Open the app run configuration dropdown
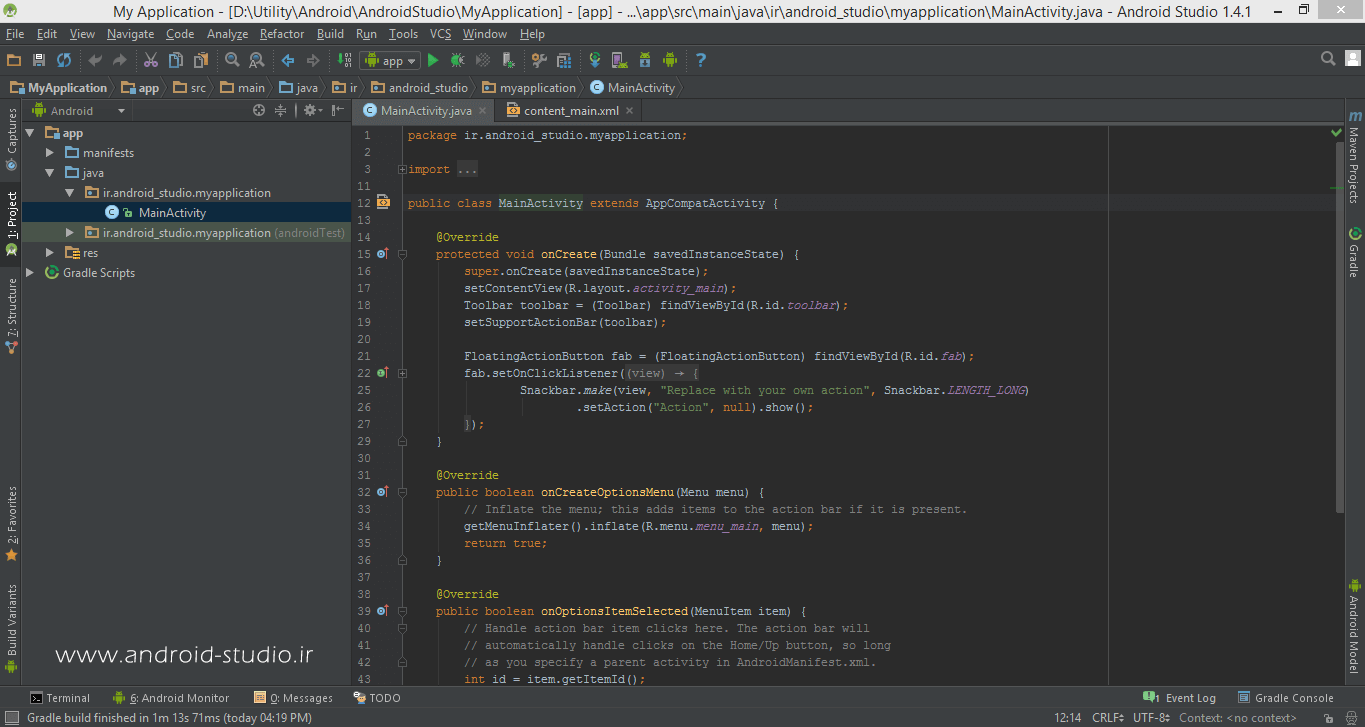The height and width of the screenshot is (727, 1365). (x=391, y=61)
